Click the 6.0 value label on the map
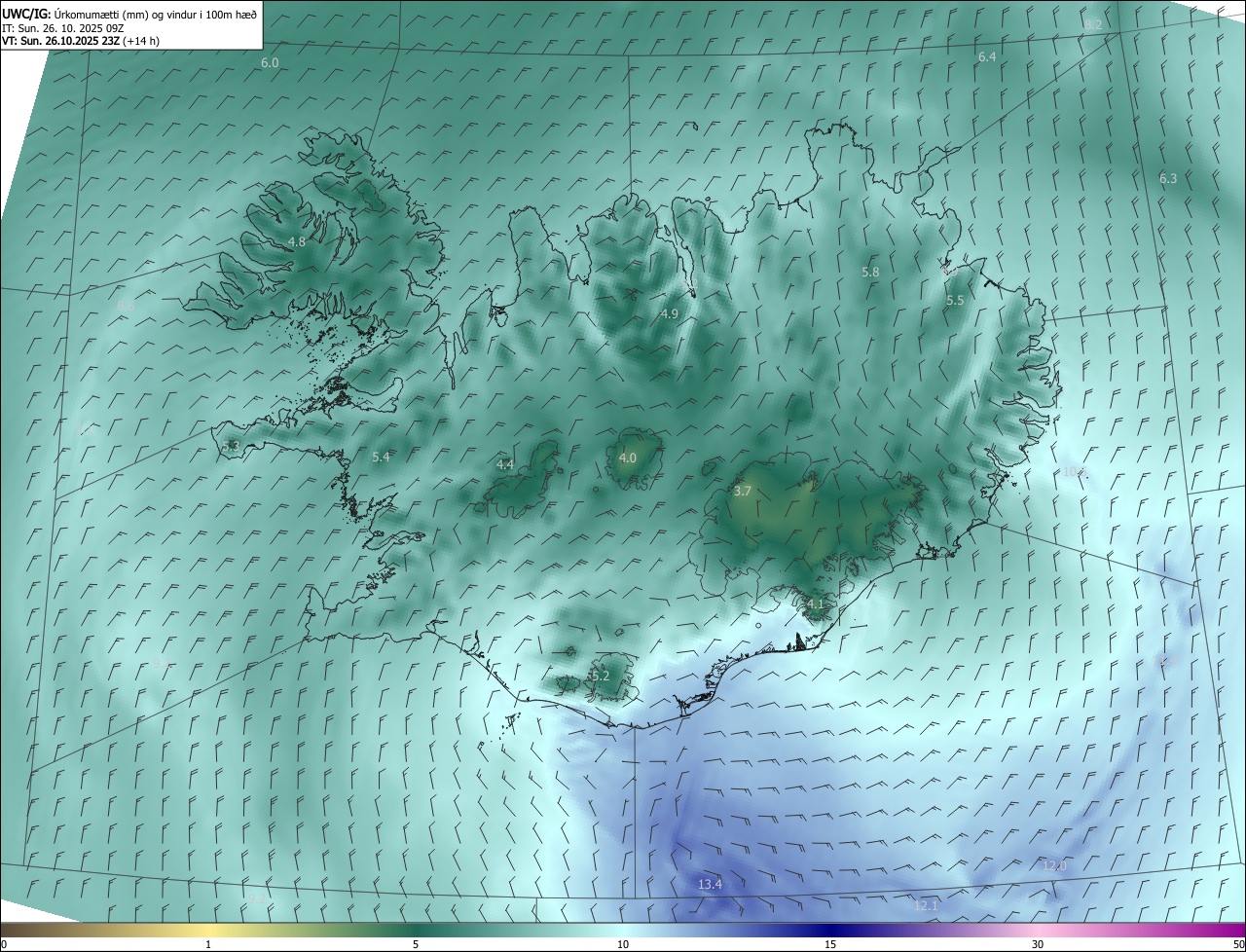This screenshot has height=952, width=1246. point(270,62)
